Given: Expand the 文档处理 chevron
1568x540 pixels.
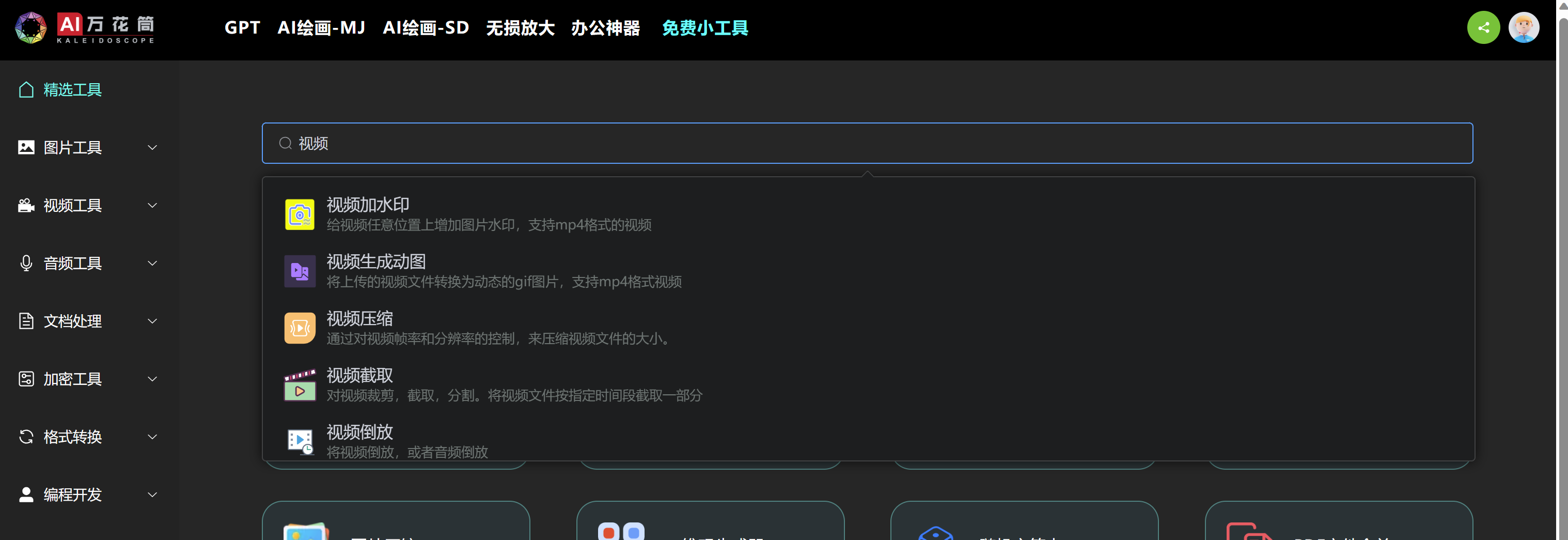Looking at the screenshot, I should [152, 321].
